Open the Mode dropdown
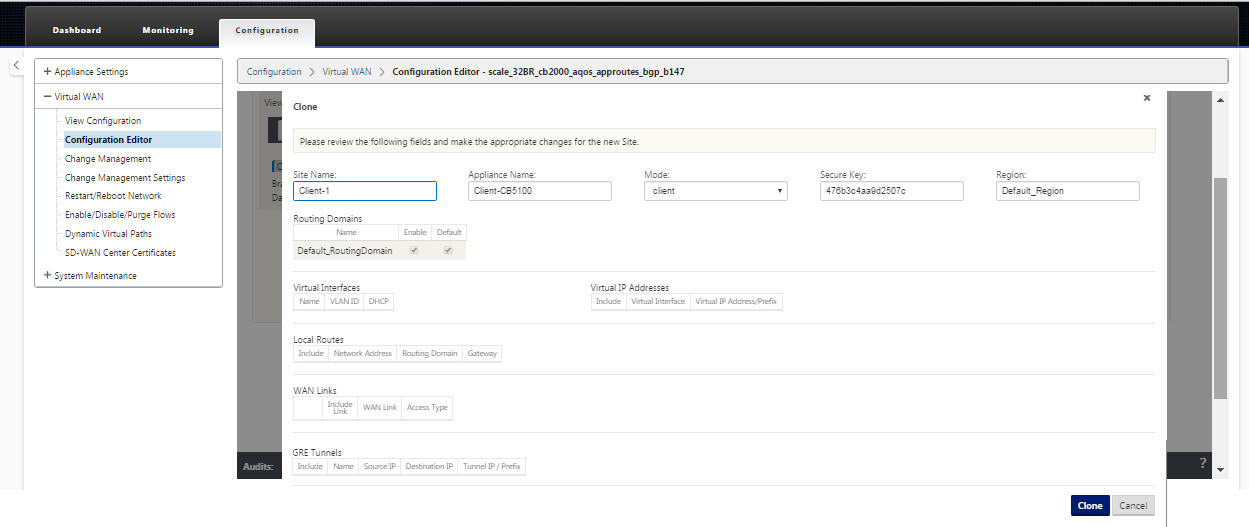 (715, 191)
